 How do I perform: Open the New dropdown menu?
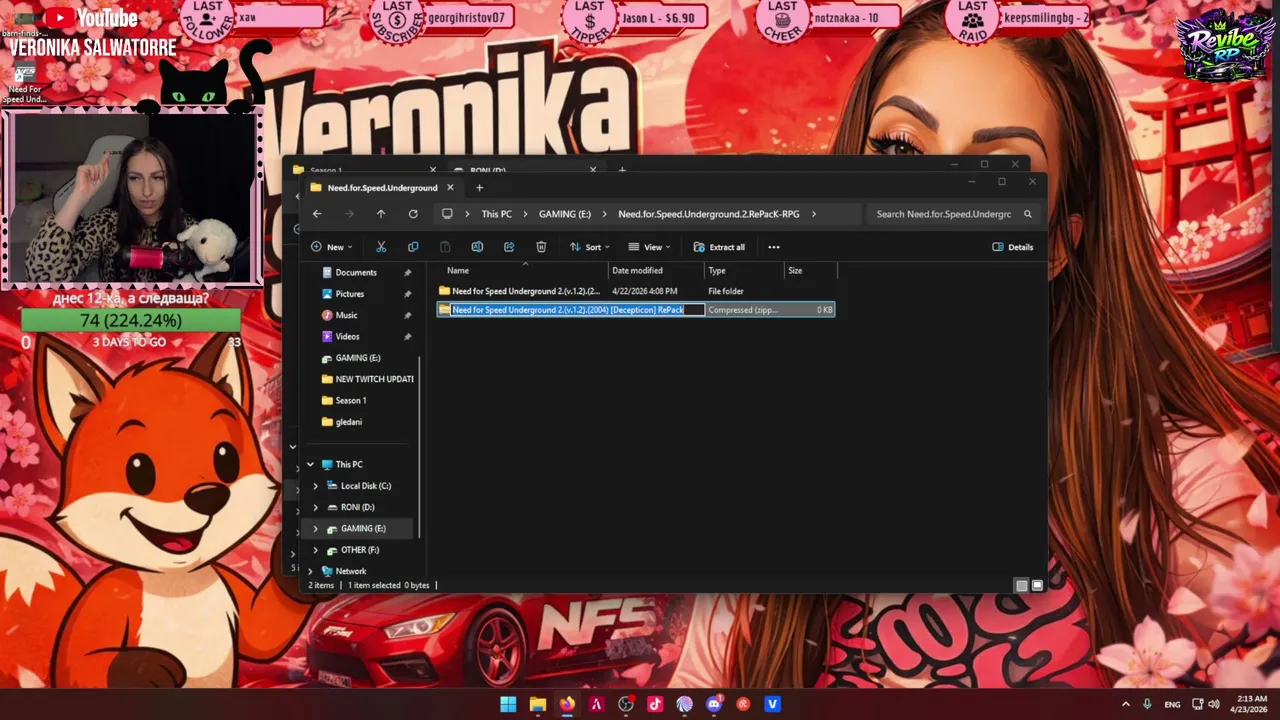331,247
